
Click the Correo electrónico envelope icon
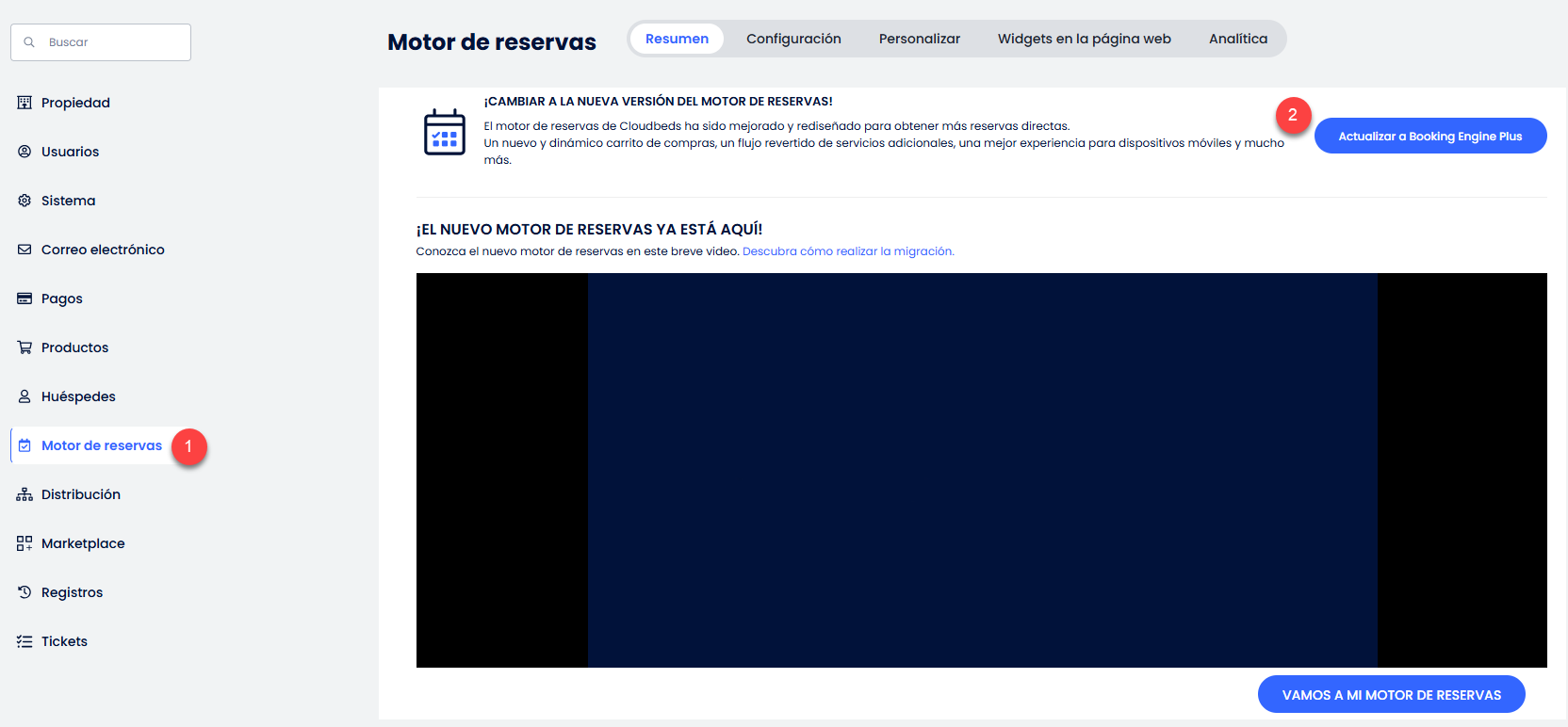click(x=24, y=250)
